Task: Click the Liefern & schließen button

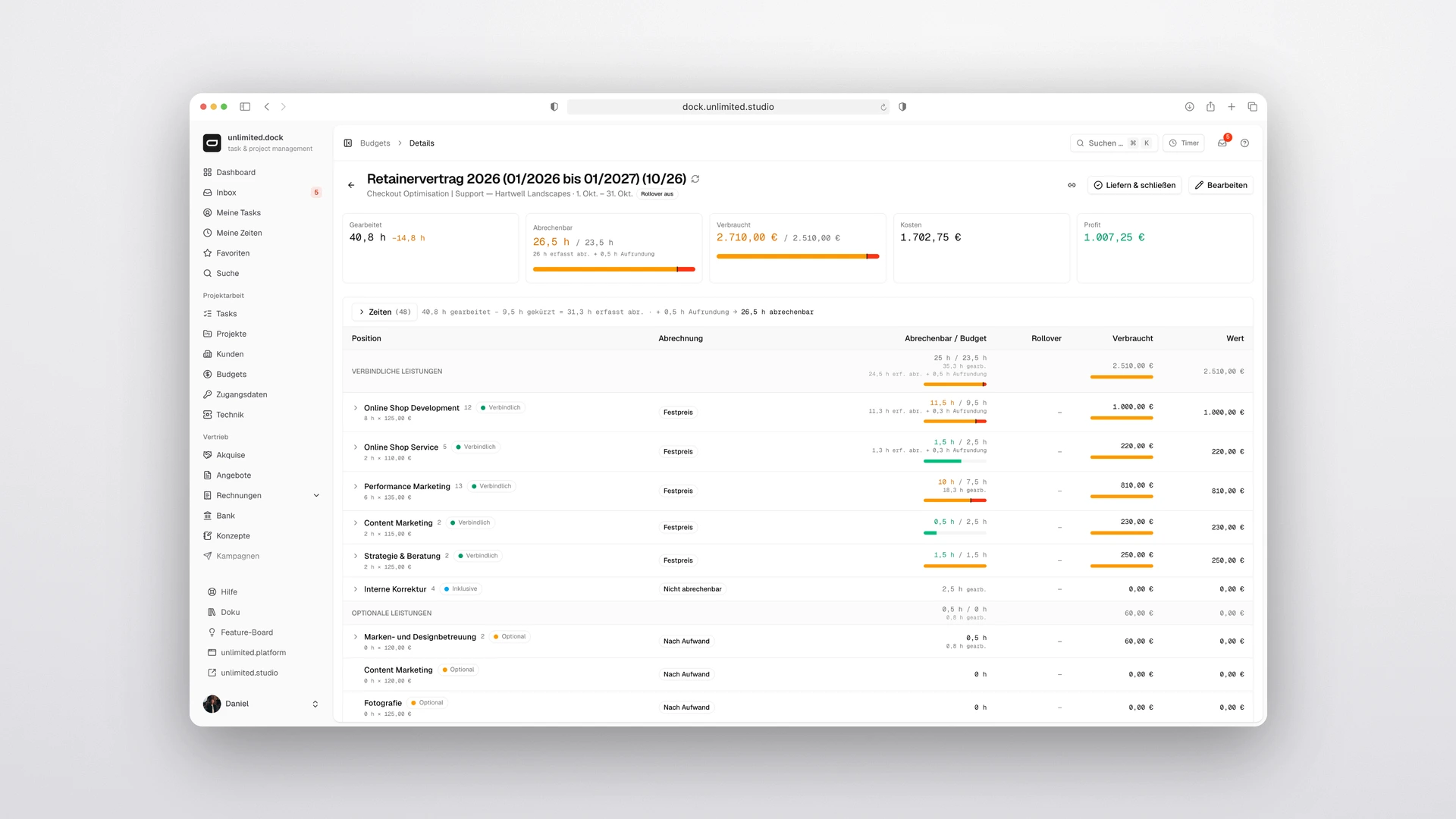Action: point(1134,185)
